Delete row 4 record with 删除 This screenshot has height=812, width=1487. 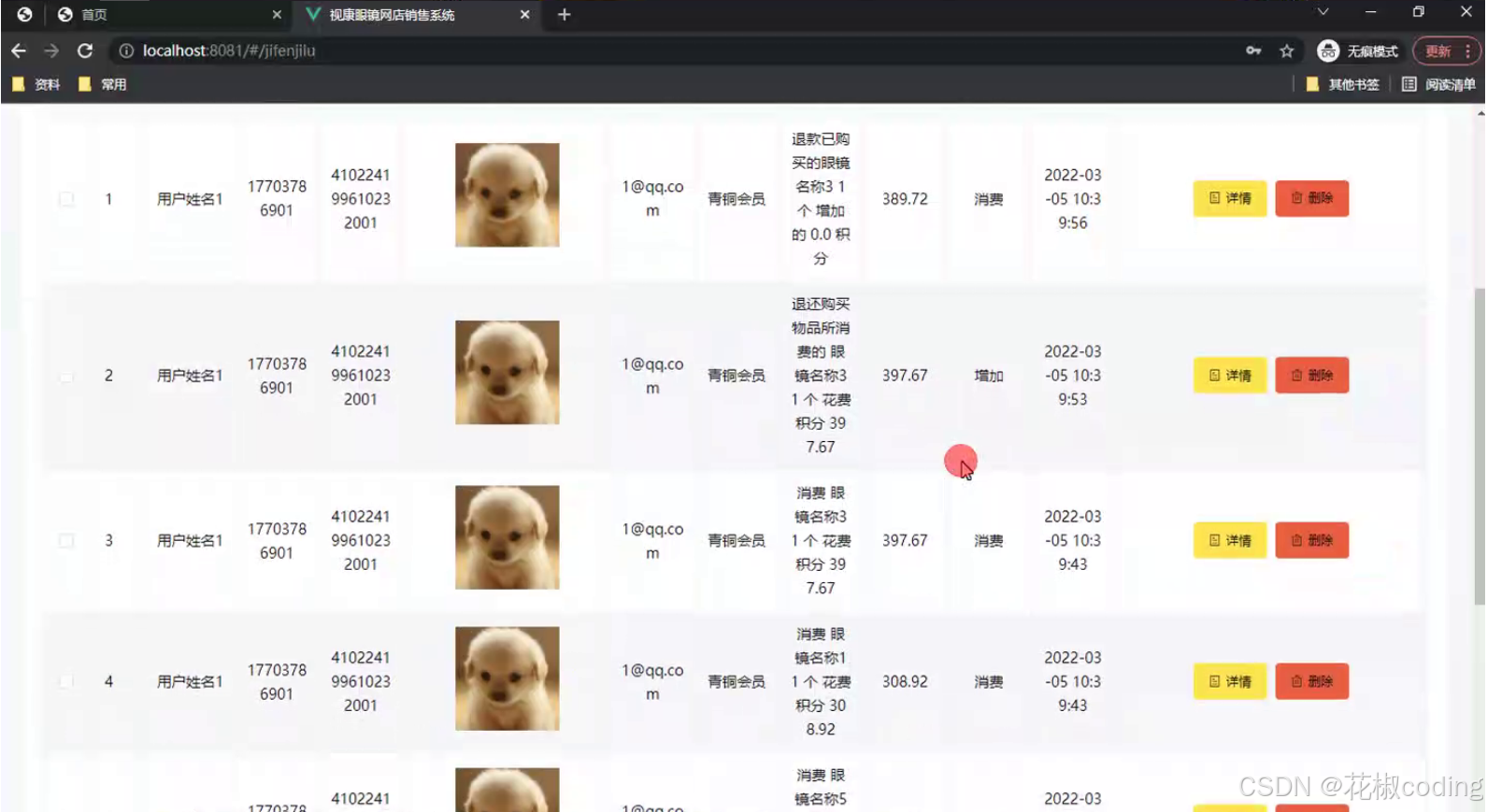point(1311,681)
